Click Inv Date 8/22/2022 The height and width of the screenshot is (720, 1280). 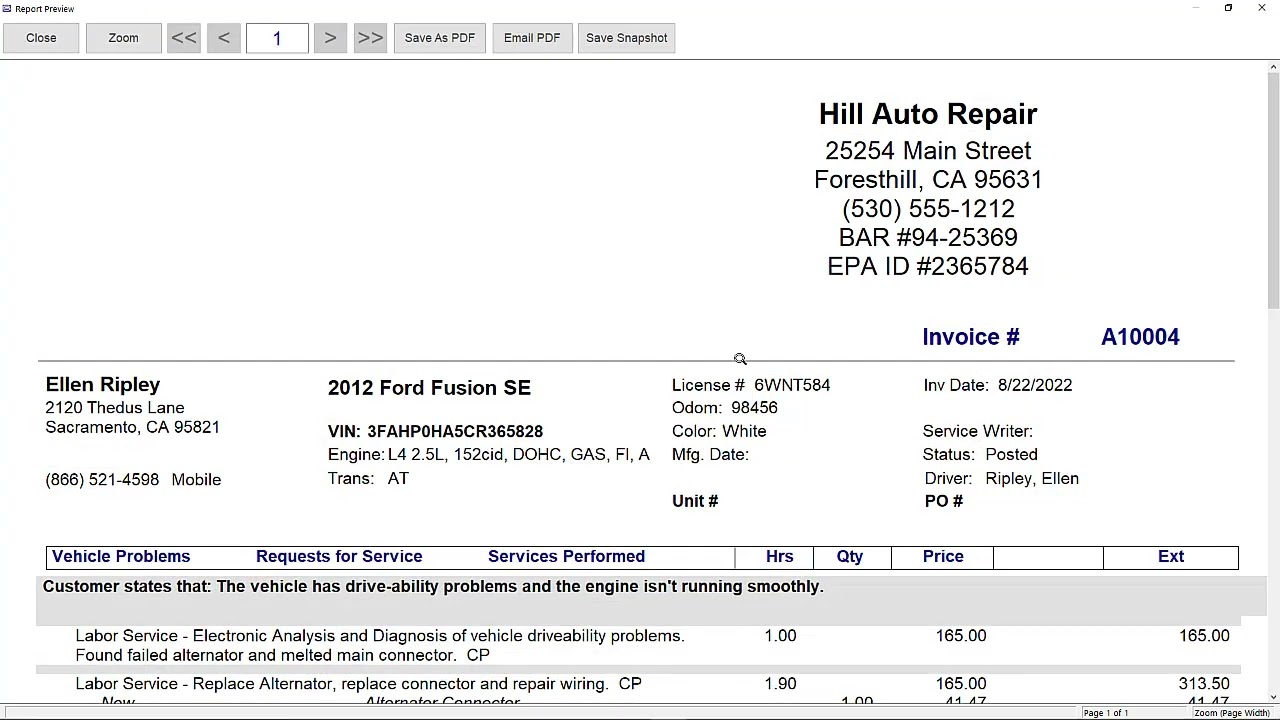click(x=998, y=385)
